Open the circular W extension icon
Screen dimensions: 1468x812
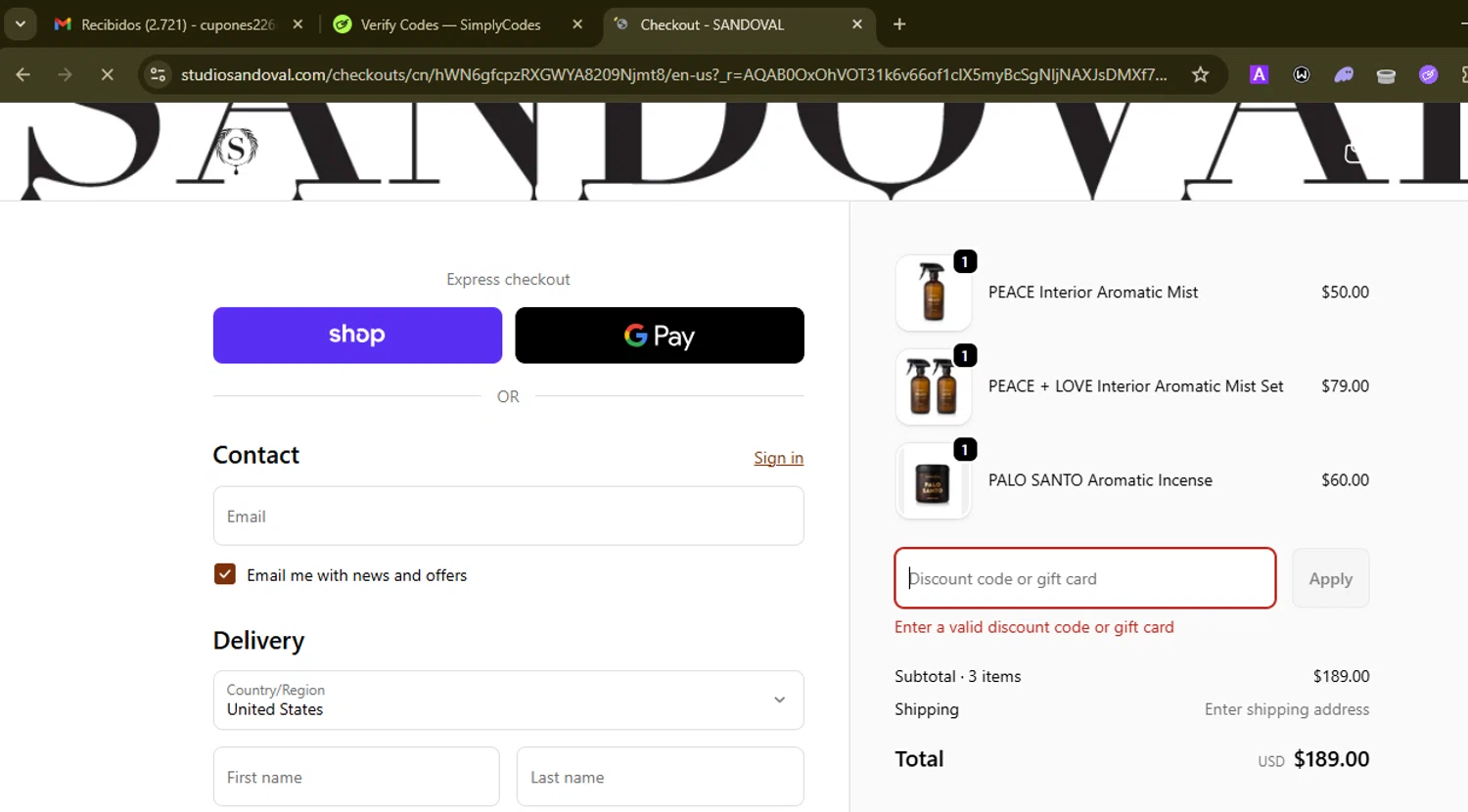coord(1302,74)
